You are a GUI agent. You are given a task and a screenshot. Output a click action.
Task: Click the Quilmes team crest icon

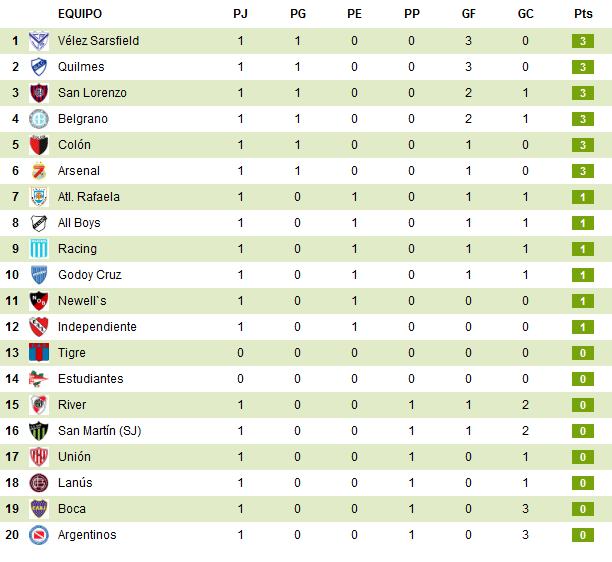click(39, 67)
